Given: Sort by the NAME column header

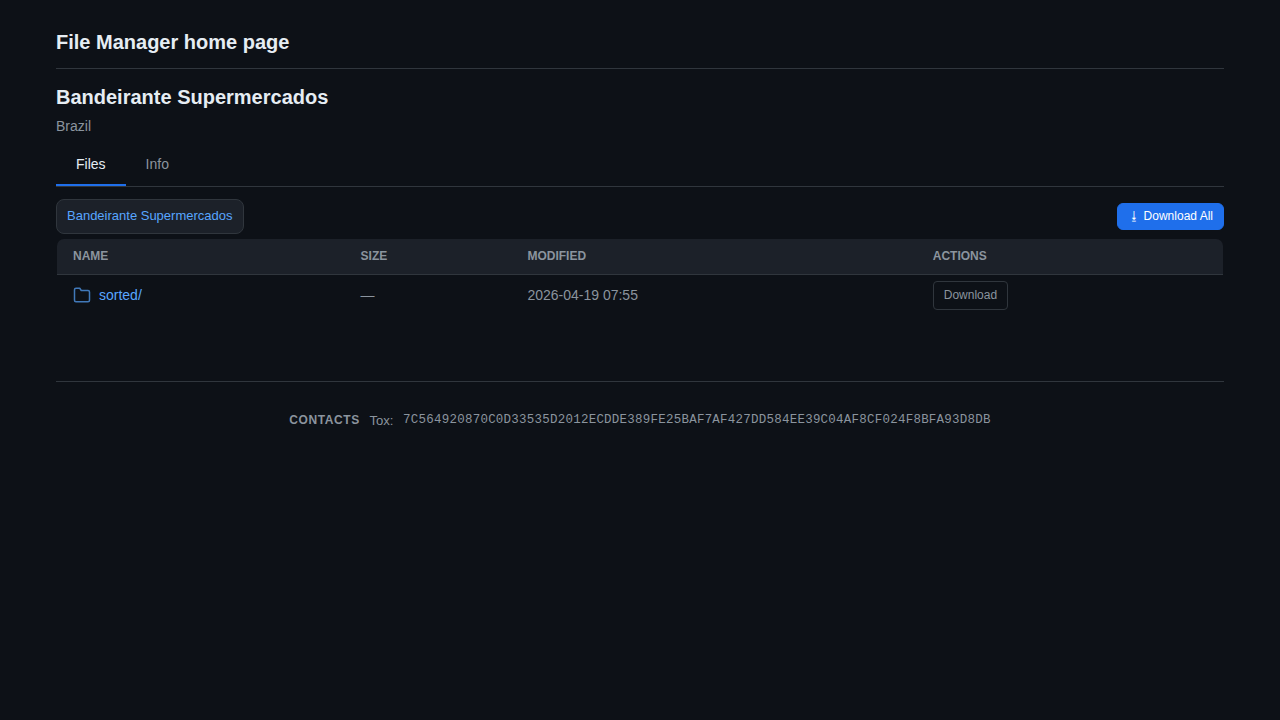Looking at the screenshot, I should click(x=90, y=256).
